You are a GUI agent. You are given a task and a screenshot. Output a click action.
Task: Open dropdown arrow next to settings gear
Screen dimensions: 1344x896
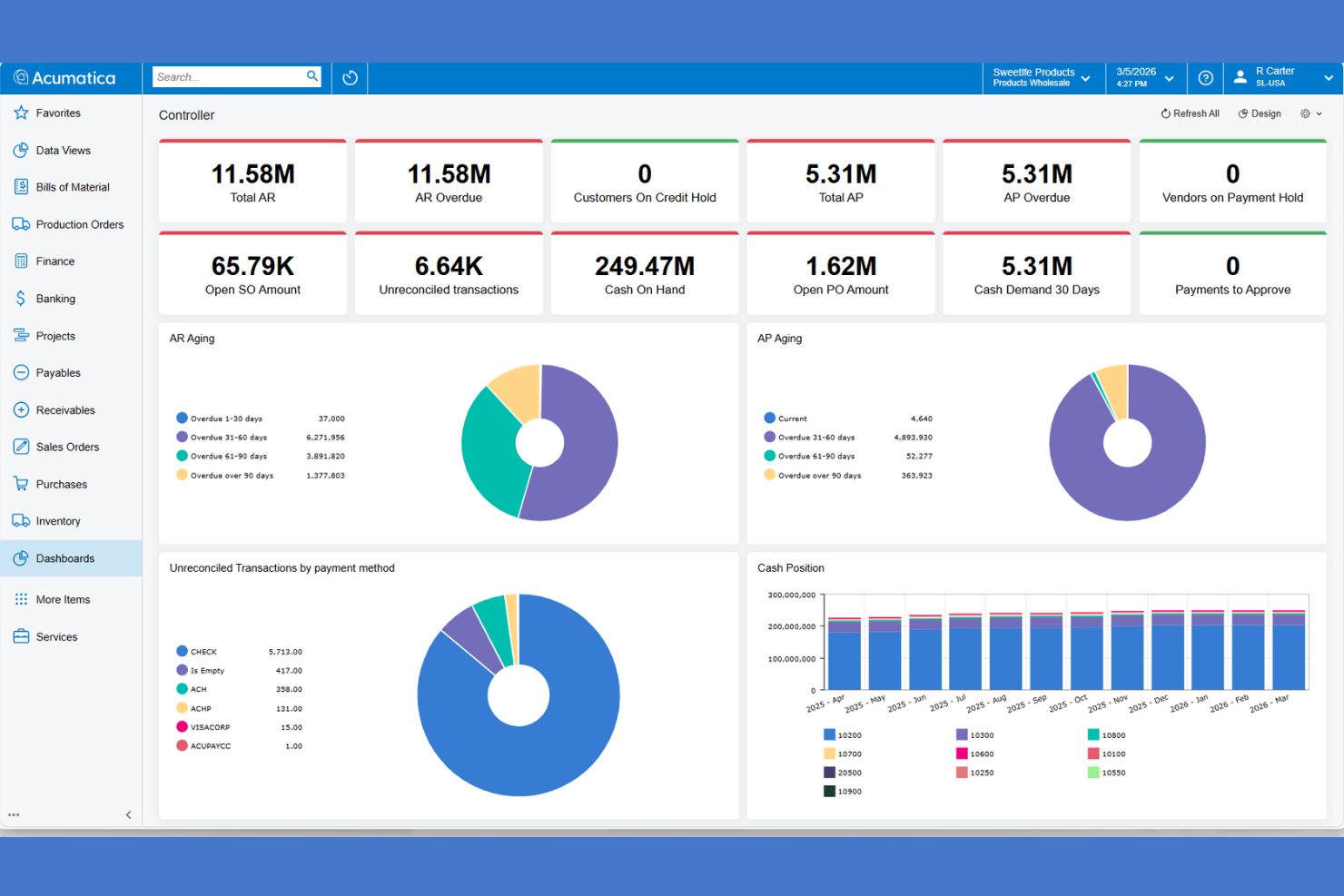[x=1319, y=113]
